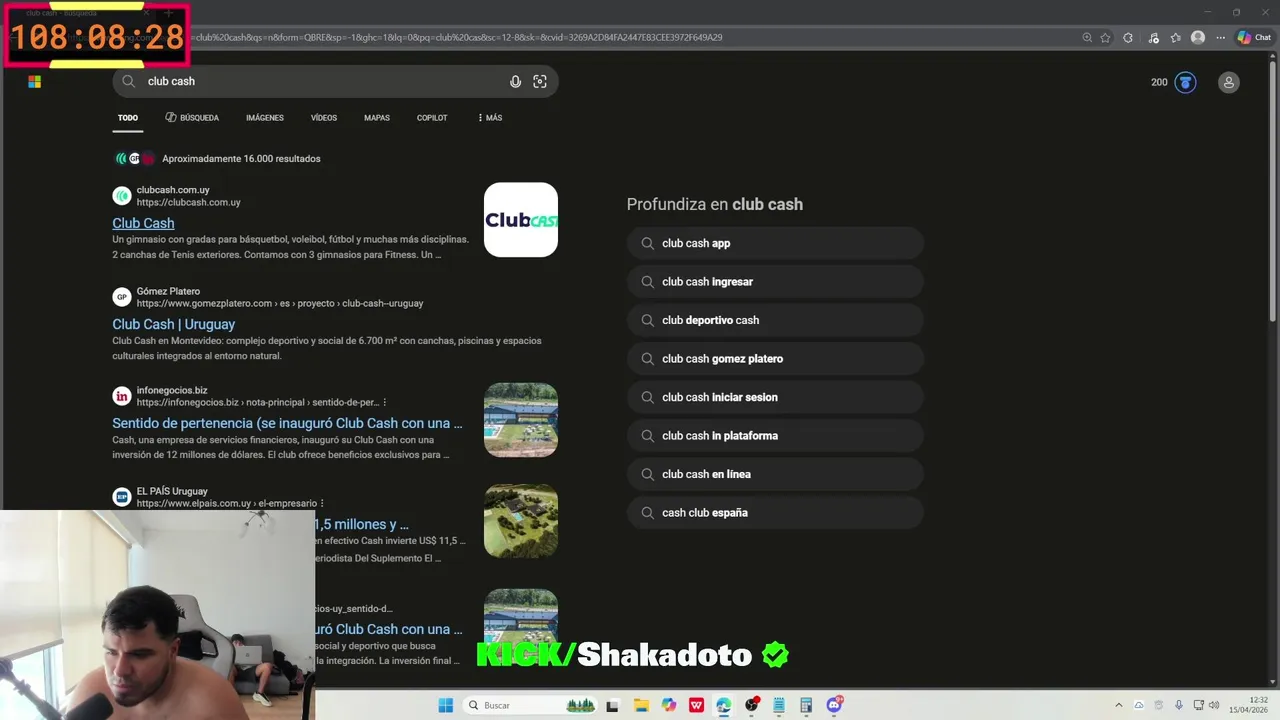The image size is (1280, 720).
Task: Open the Bing account profile icon
Action: [x=1229, y=82]
